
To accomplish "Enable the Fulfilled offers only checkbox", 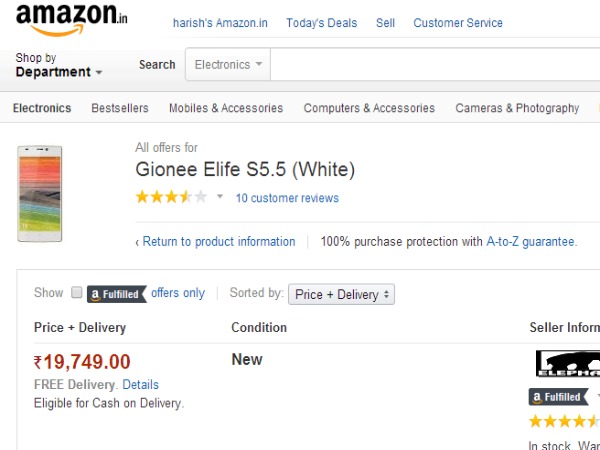I will pyautogui.click(x=76, y=293).
